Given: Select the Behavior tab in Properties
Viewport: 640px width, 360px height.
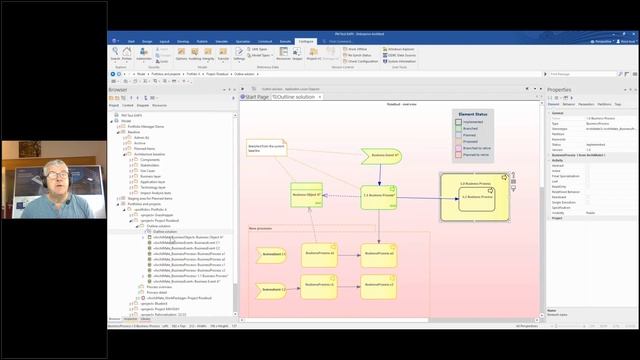Looking at the screenshot, I should 569,104.
